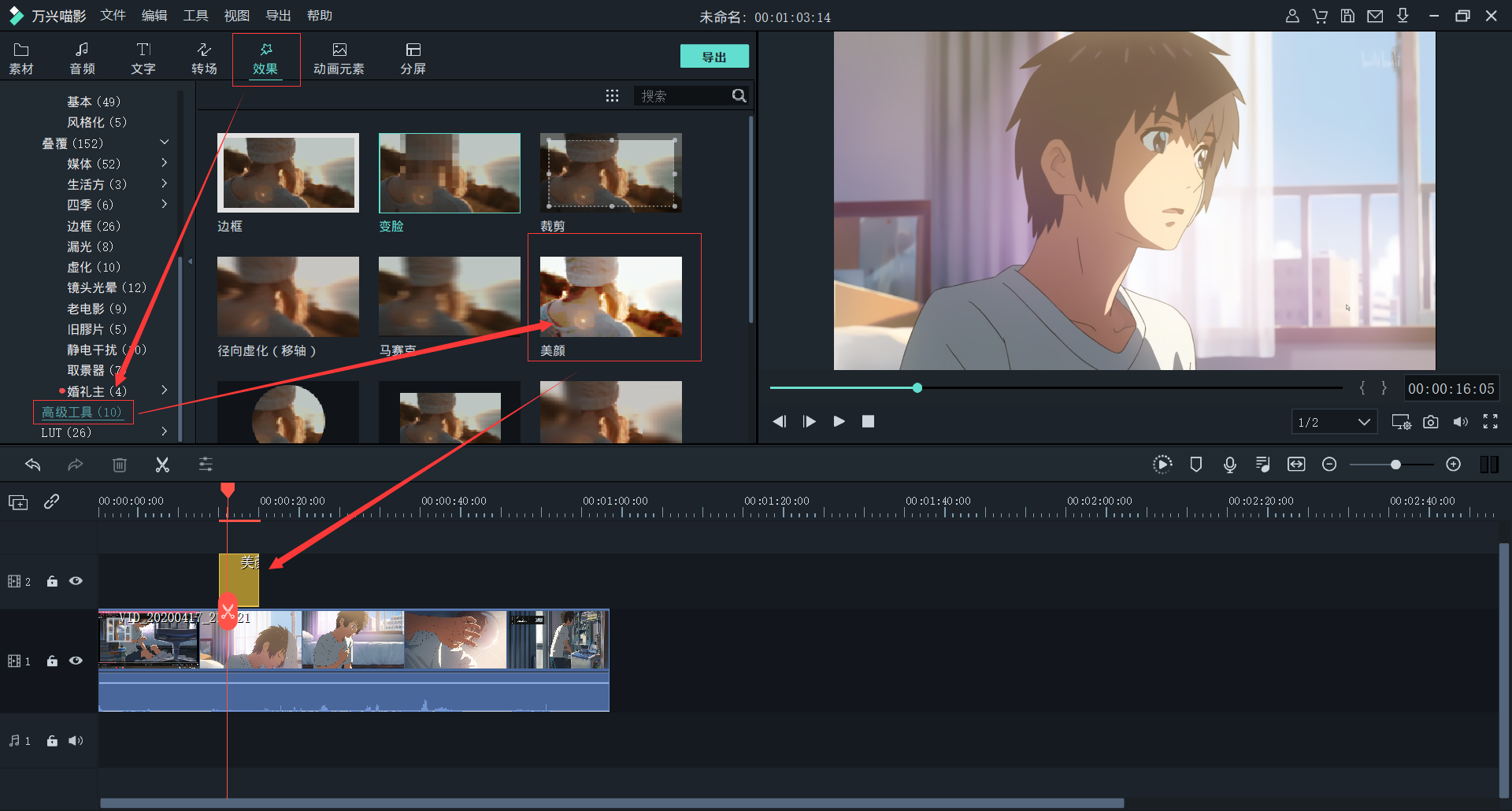The width and height of the screenshot is (1512, 811).
Task: Select the scissors split tool
Action: click(162, 465)
